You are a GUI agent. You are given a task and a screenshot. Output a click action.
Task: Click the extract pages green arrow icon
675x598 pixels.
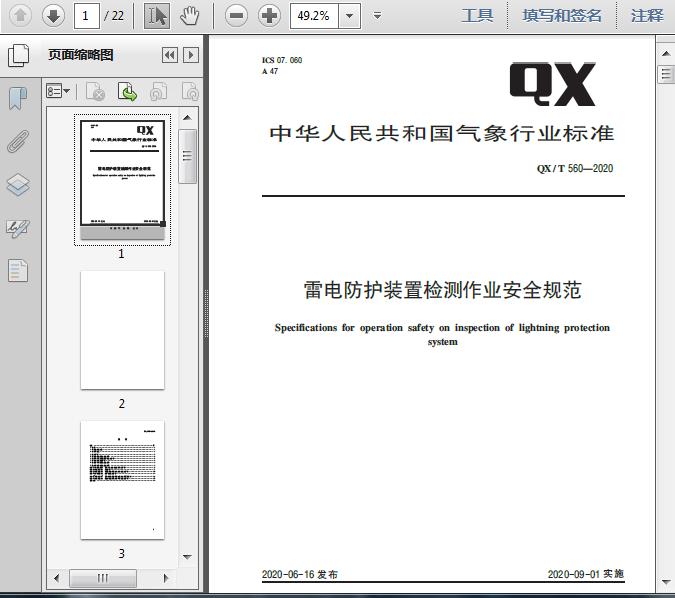coord(127,91)
